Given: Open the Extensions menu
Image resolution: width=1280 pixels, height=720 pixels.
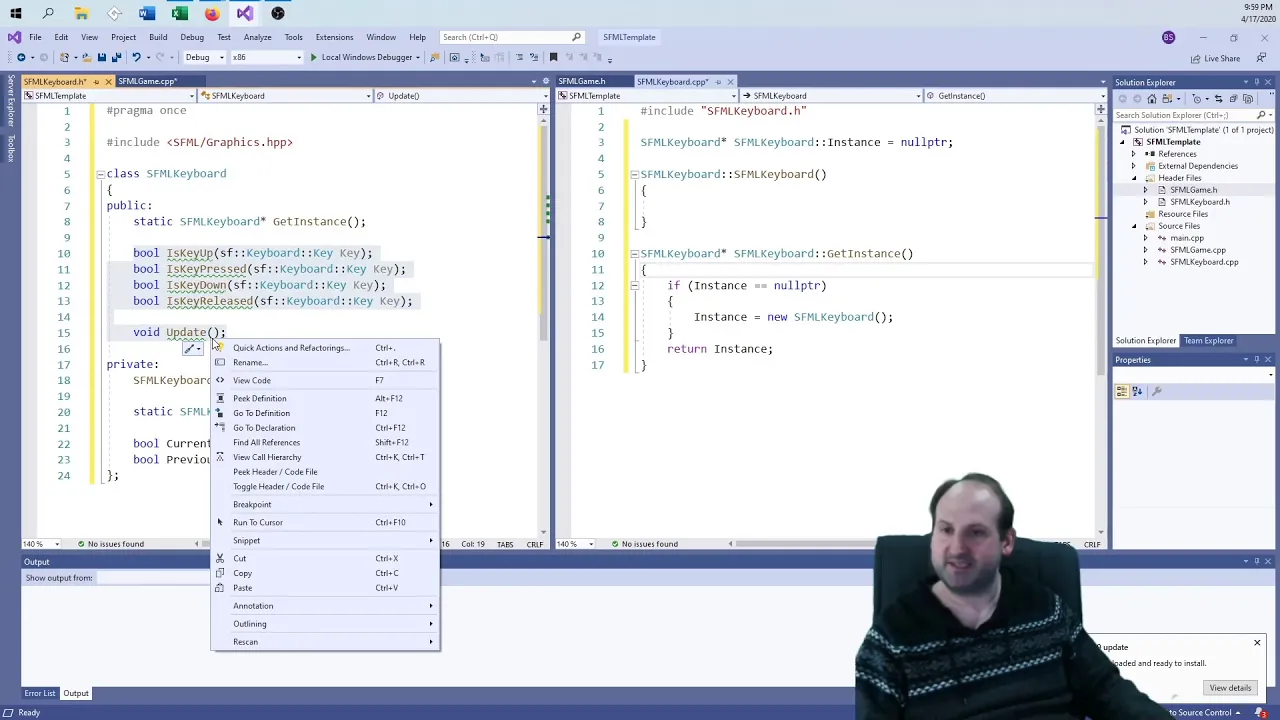Looking at the screenshot, I should tap(334, 37).
